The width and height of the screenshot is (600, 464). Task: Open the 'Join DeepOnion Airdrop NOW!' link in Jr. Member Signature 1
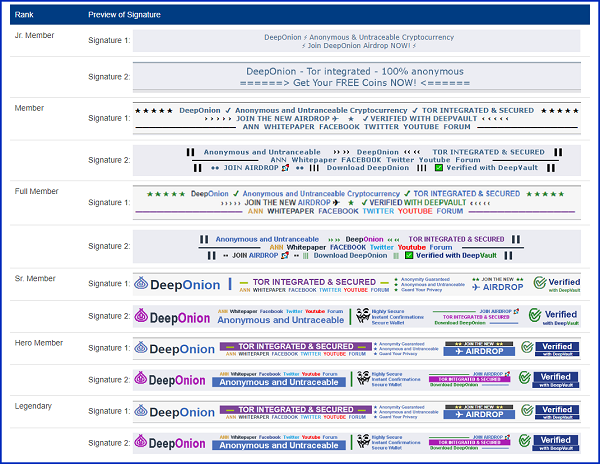click(x=359, y=46)
